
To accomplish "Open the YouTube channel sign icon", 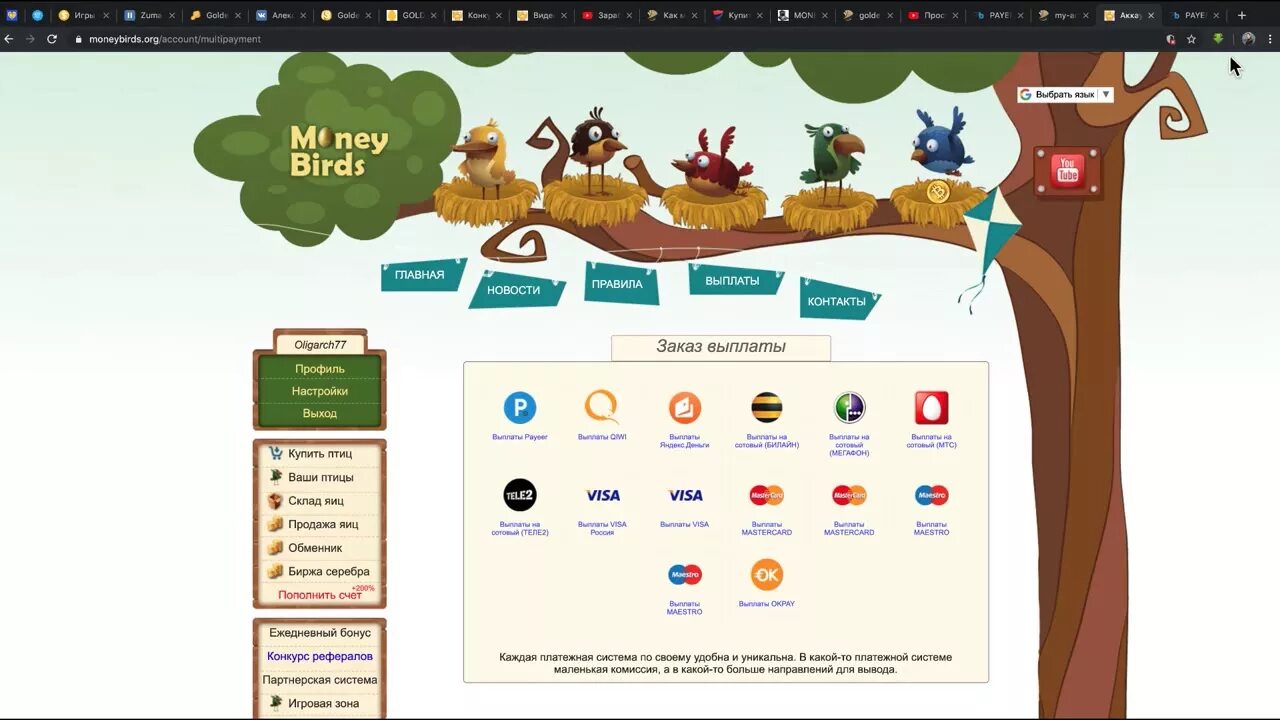I will point(1067,171).
